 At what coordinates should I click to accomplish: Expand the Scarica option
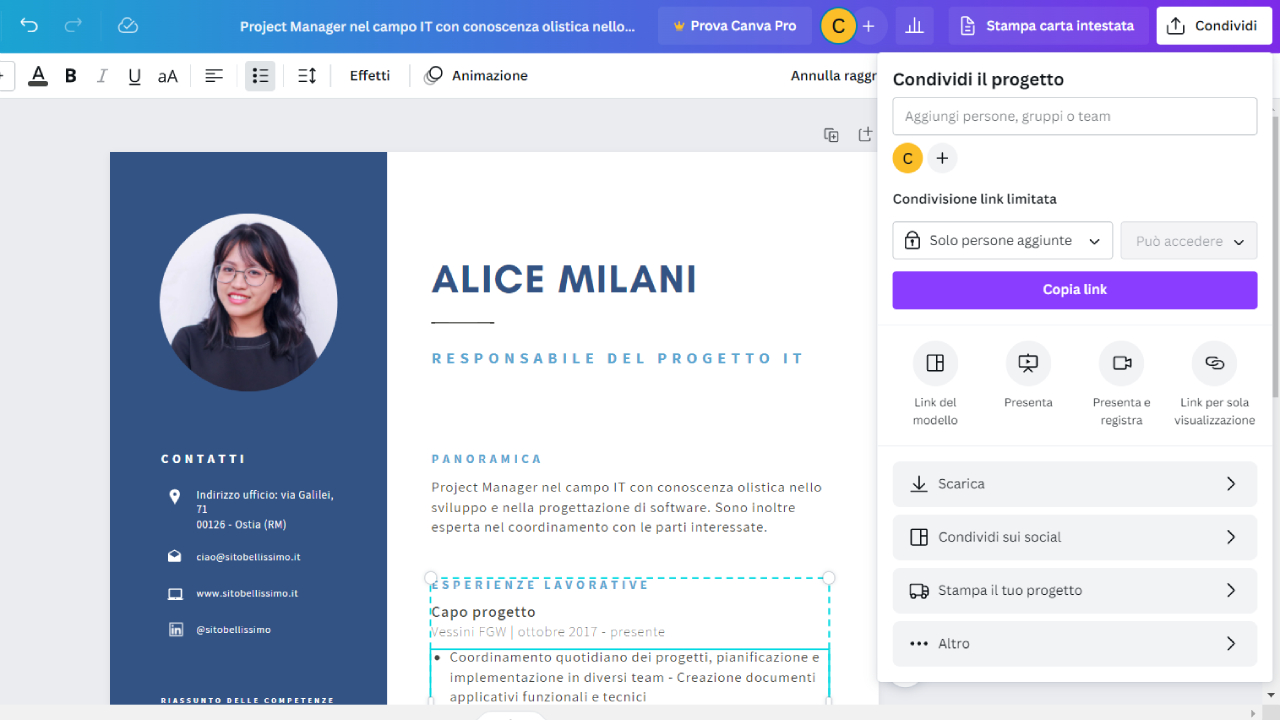(1074, 484)
